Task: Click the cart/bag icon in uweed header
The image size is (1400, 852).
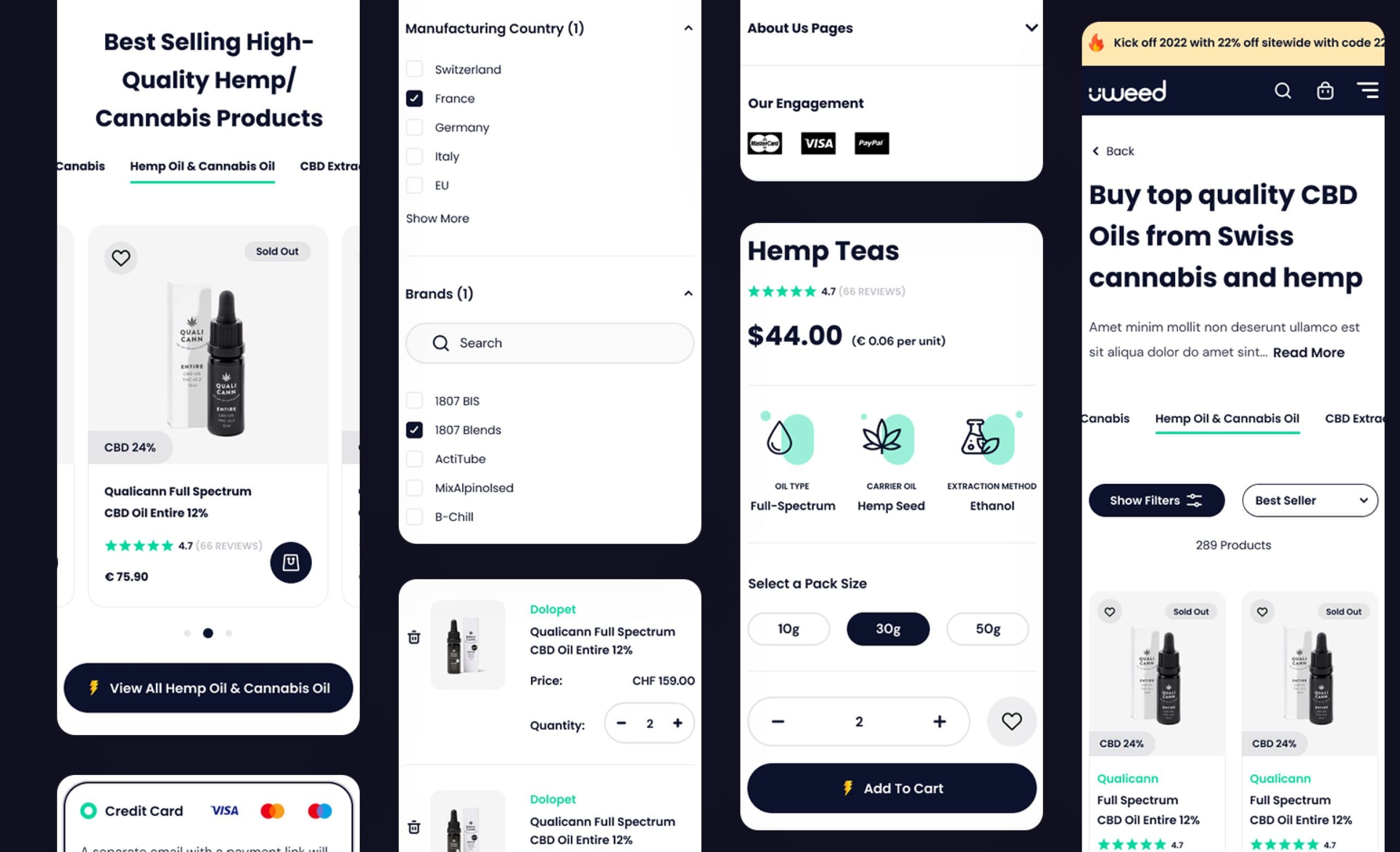Action: [1325, 90]
